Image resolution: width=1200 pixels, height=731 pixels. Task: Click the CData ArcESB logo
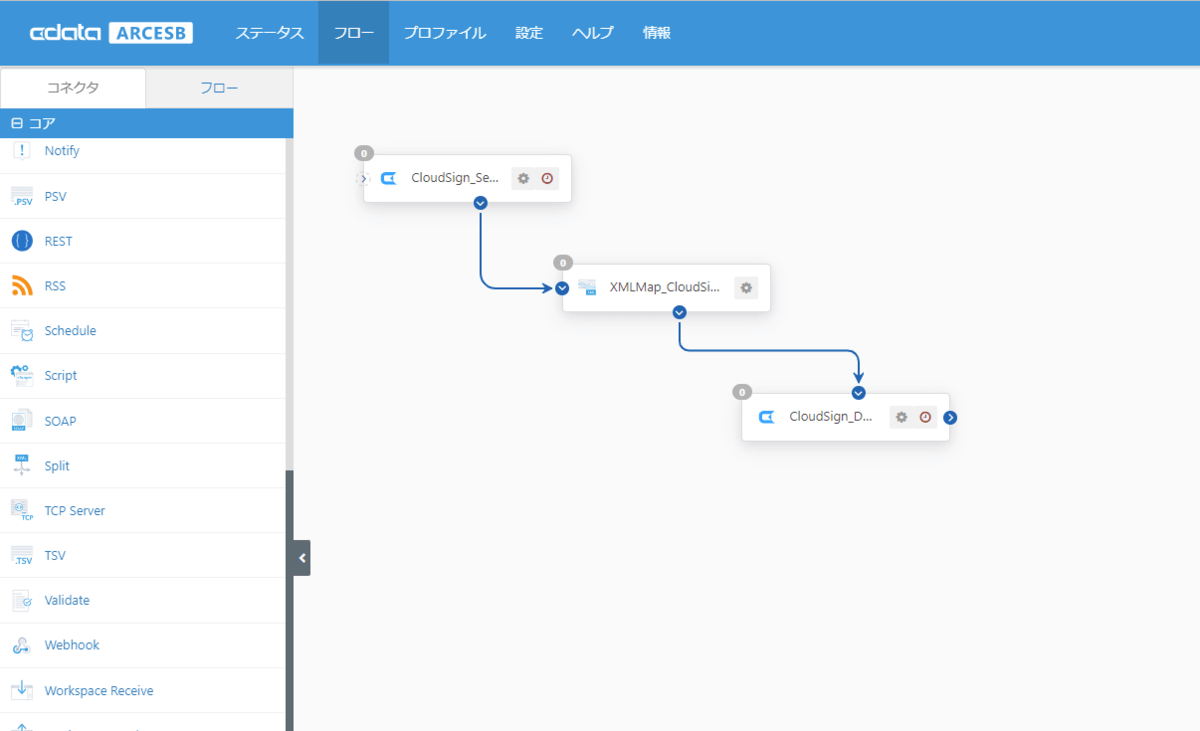pos(111,33)
